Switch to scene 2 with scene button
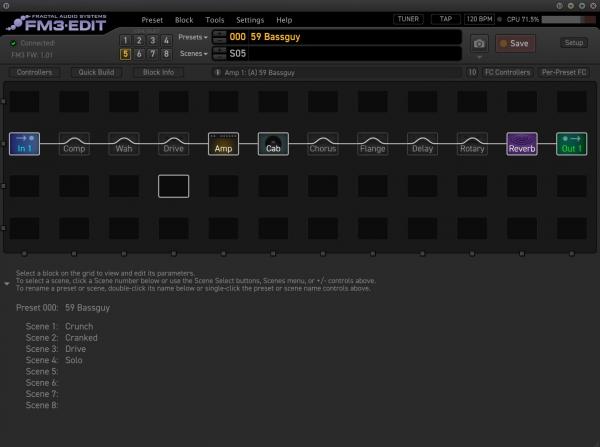 [x=139, y=40]
